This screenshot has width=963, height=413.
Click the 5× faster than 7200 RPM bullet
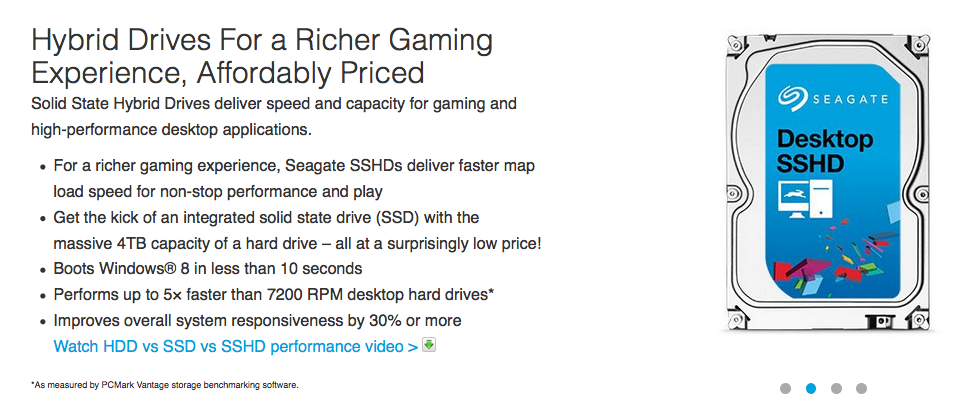point(274,294)
